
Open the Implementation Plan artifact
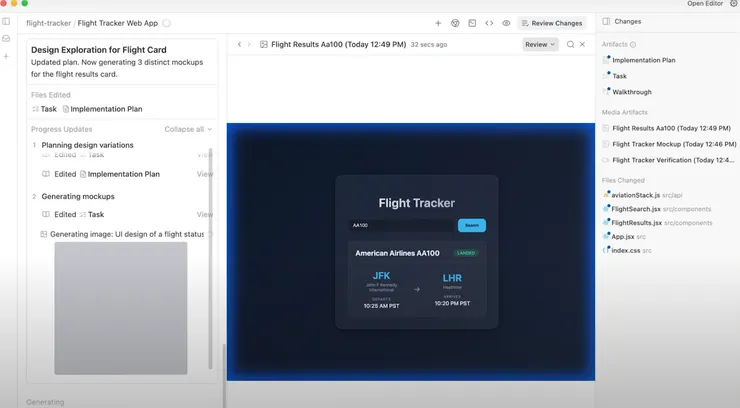(x=643, y=60)
